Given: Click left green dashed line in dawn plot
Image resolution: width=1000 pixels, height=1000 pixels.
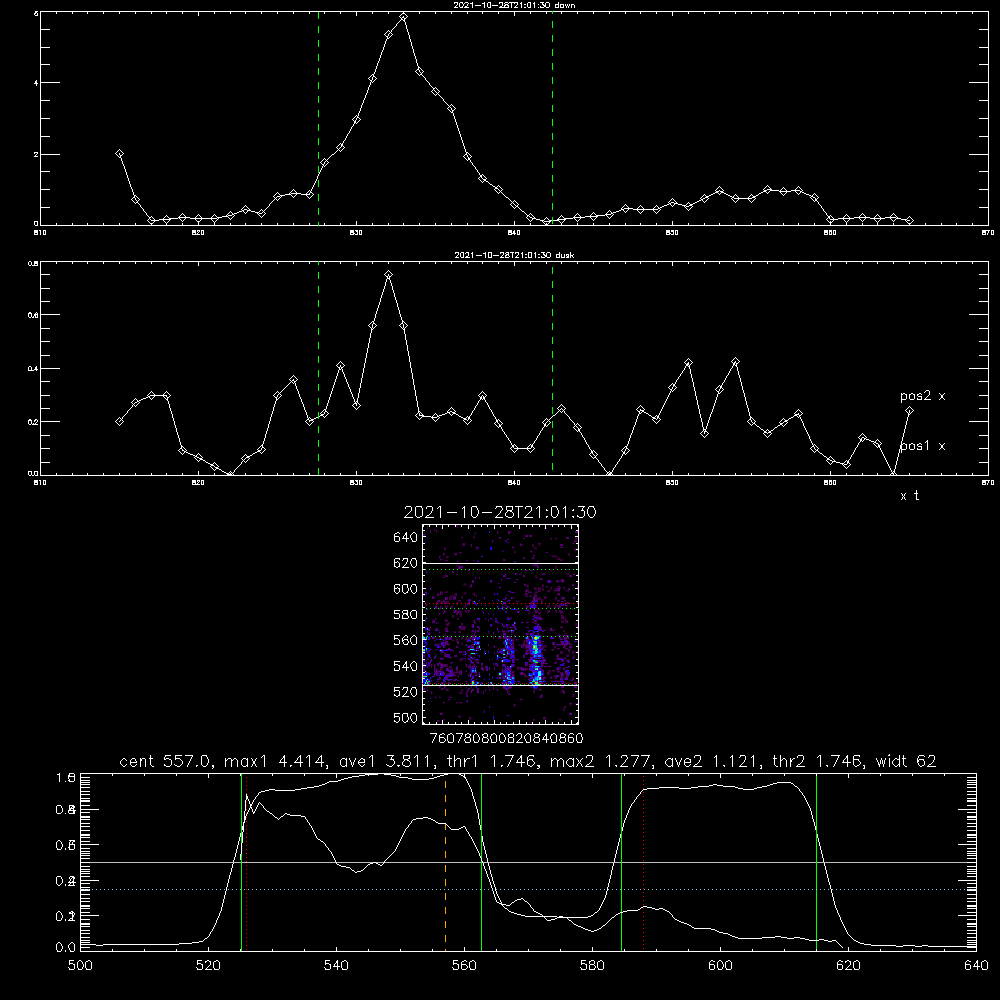Looking at the screenshot, I should 318,119.
